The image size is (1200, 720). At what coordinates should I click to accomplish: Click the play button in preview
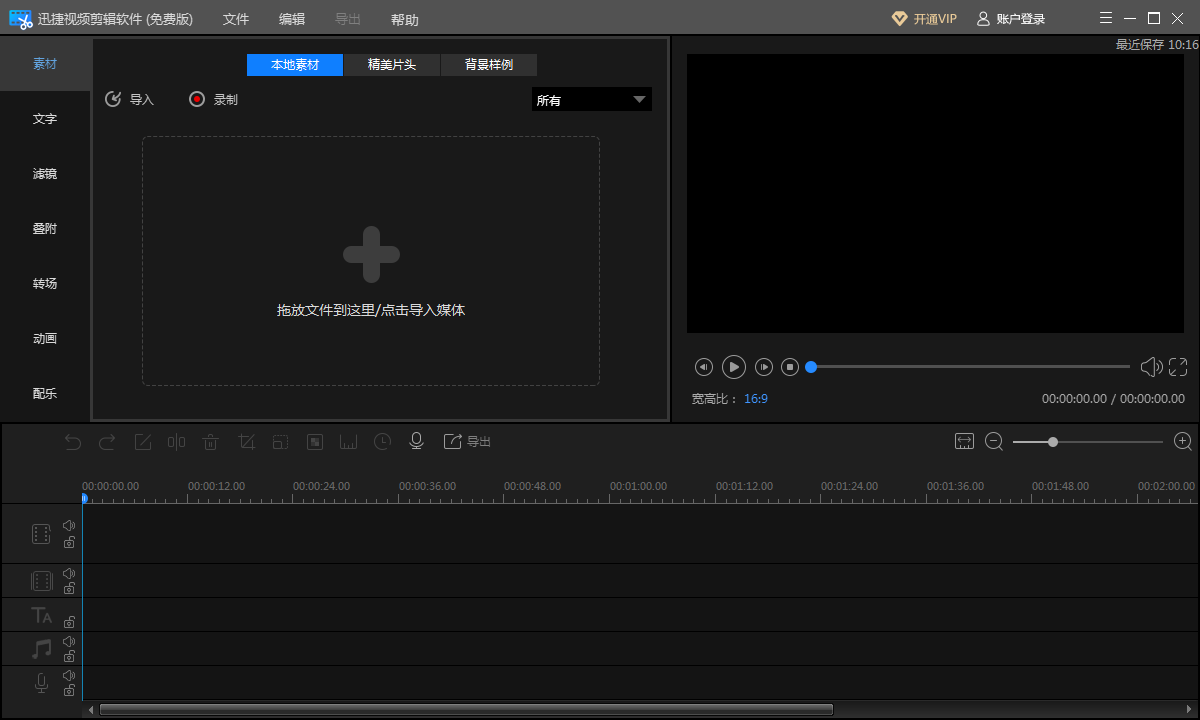734,367
